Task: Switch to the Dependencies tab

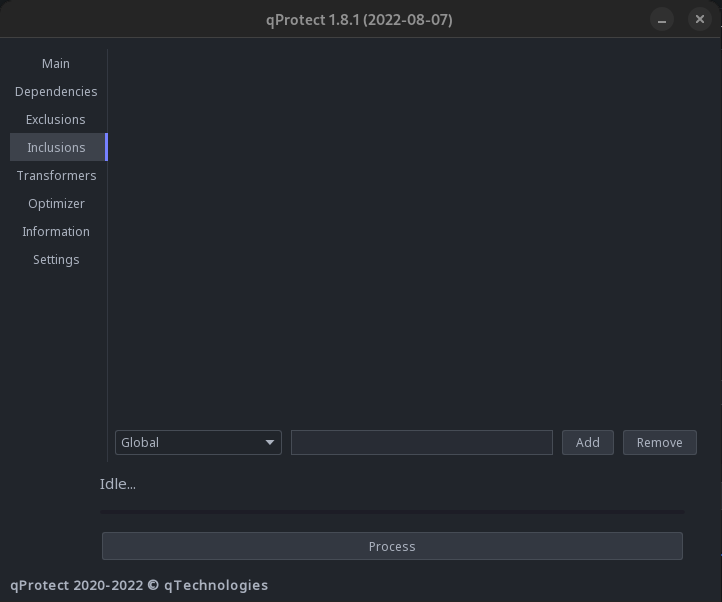Action: tap(56, 91)
